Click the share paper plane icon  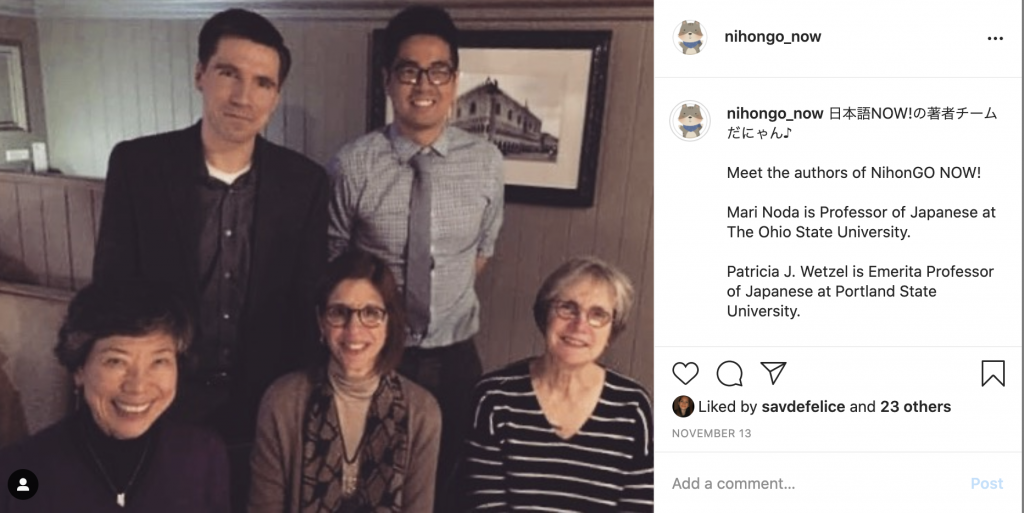[x=773, y=373]
